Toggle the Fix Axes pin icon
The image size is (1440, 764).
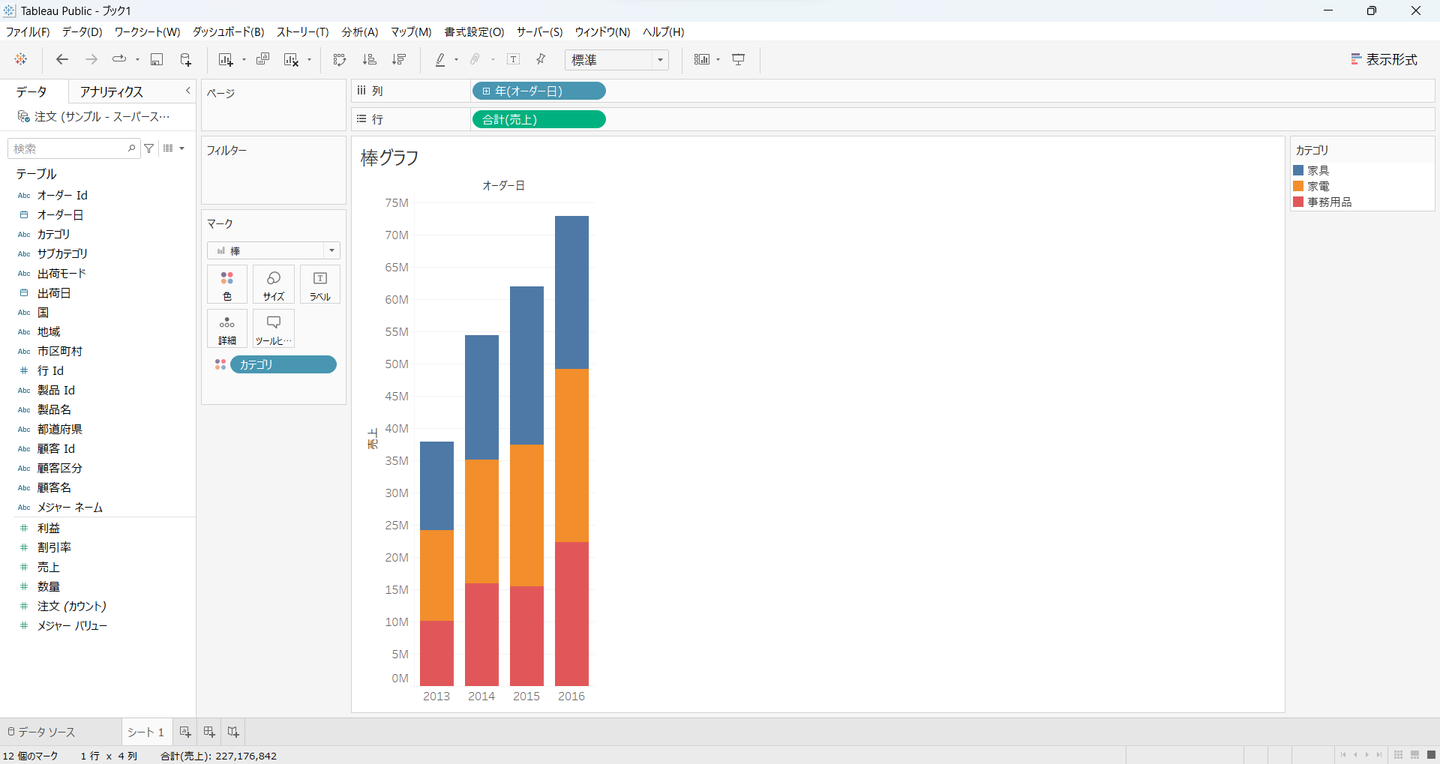541,60
